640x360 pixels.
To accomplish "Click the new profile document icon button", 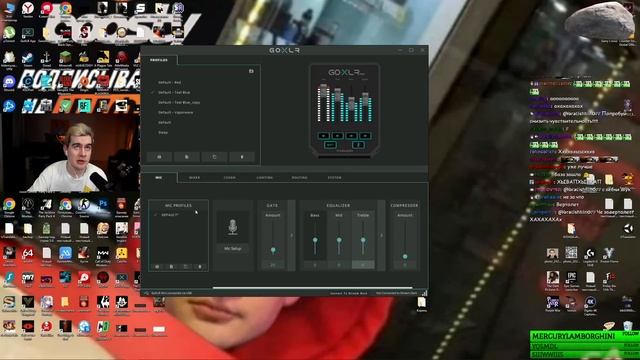I will [x=187, y=157].
